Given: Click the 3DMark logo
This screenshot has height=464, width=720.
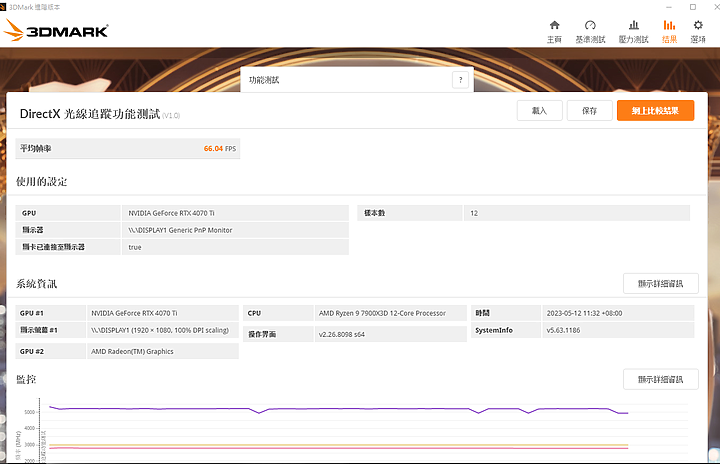Looking at the screenshot, I should (x=56, y=30).
